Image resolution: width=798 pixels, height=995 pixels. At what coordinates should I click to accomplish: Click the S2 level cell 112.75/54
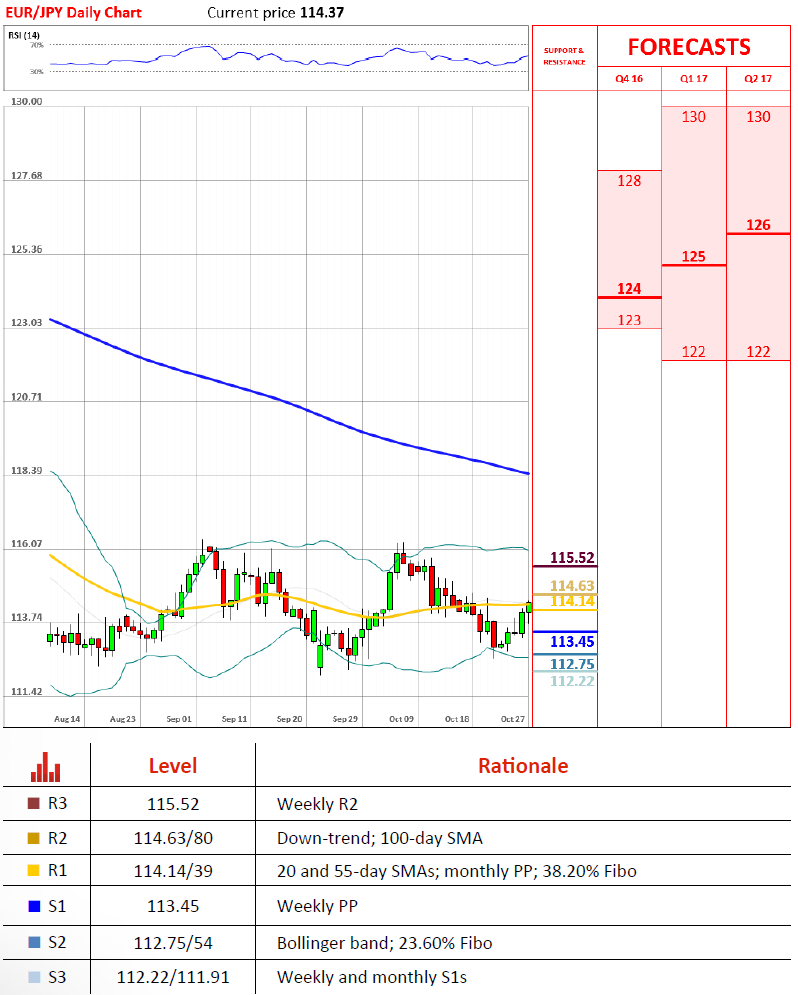click(x=173, y=943)
